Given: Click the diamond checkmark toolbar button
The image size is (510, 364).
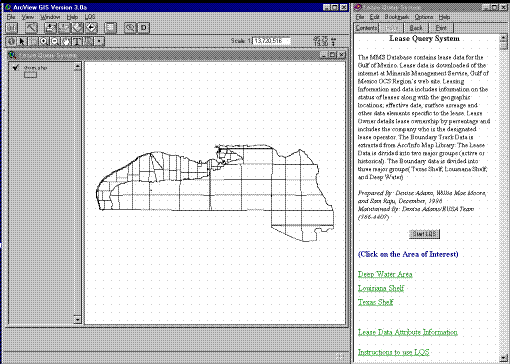Looking at the screenshot, I should coord(77,28).
